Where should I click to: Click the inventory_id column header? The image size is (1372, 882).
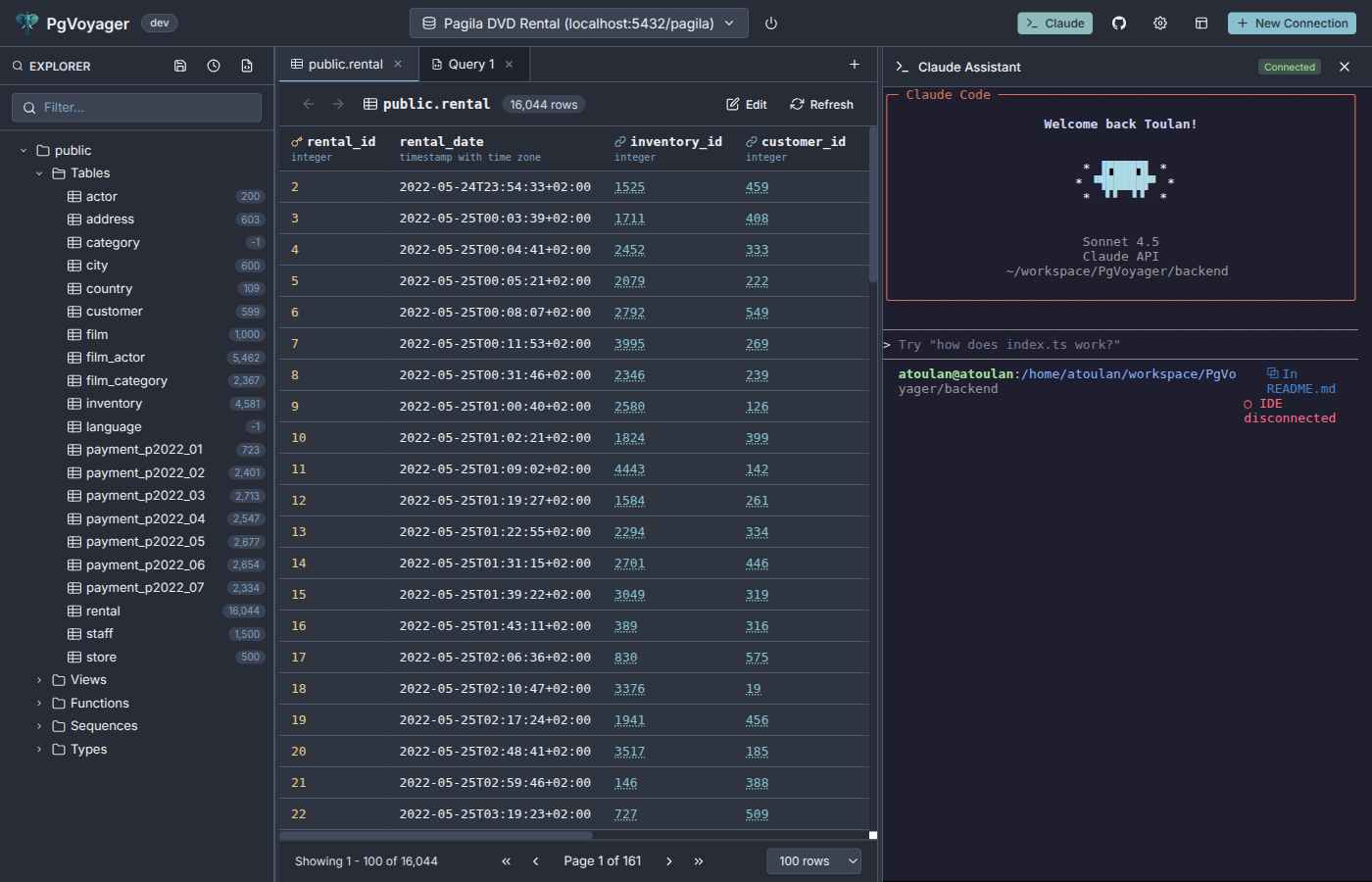click(668, 148)
